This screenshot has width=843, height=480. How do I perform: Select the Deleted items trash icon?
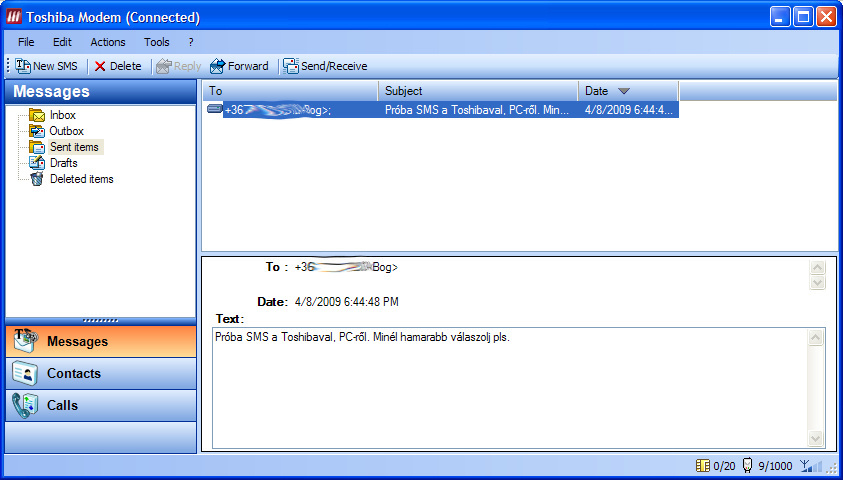pyautogui.click(x=37, y=179)
